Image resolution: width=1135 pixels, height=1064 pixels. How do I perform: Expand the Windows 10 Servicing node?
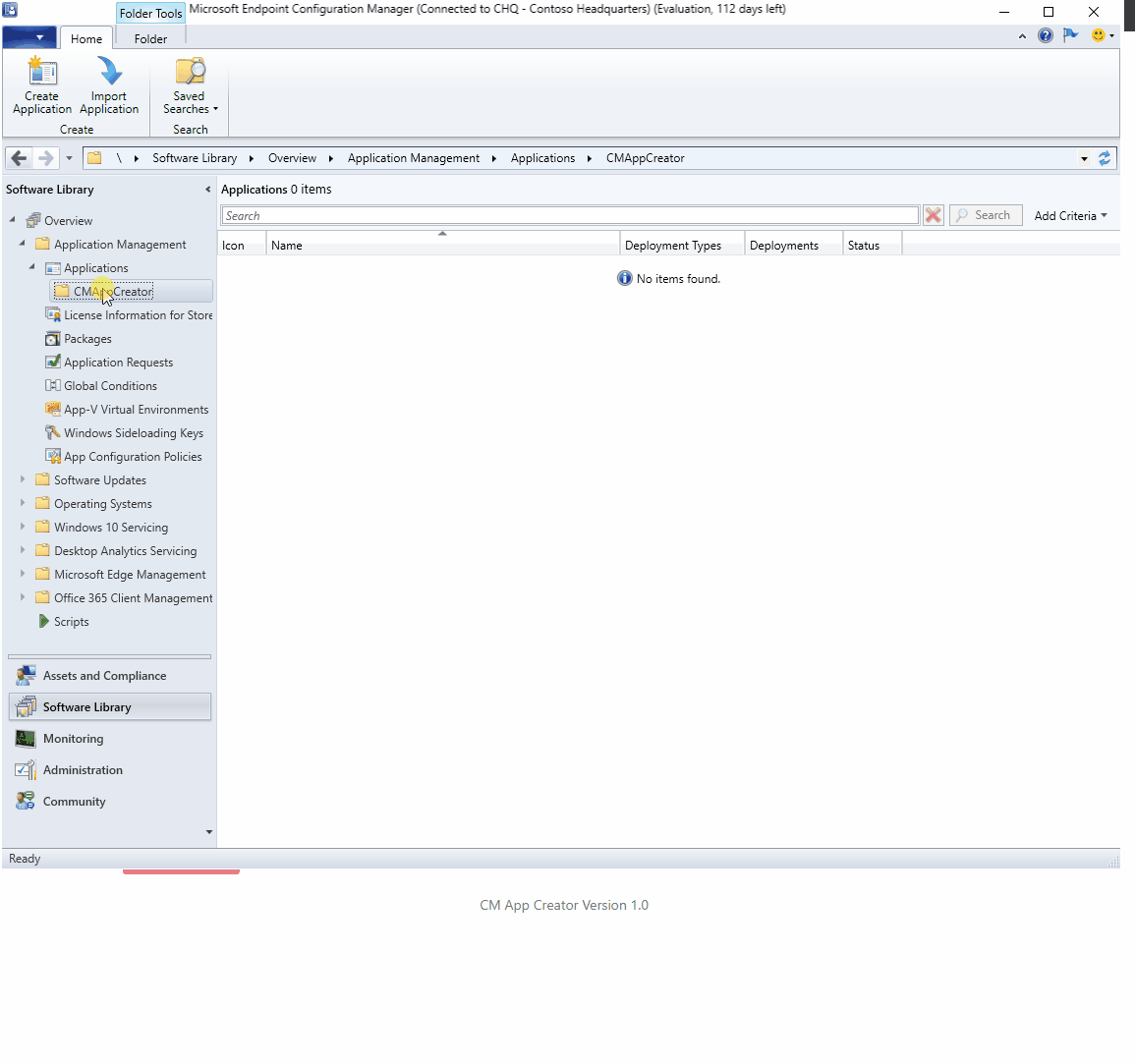click(x=23, y=527)
